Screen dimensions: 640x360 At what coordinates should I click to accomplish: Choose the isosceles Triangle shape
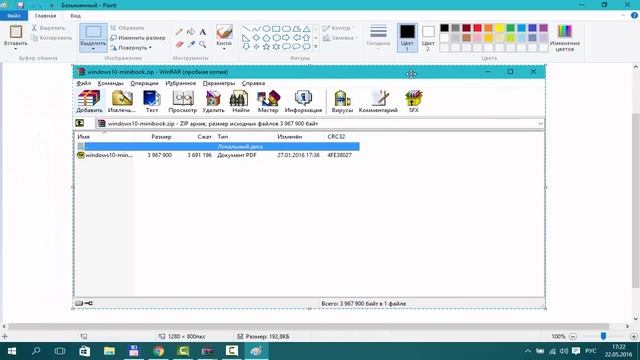(x=307, y=29)
